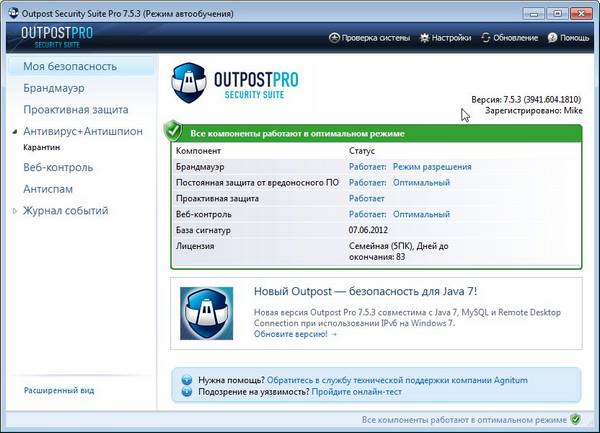Screen dimensions: 600x433
Task: Minimize the Outpost window
Action: click(x=534, y=13)
